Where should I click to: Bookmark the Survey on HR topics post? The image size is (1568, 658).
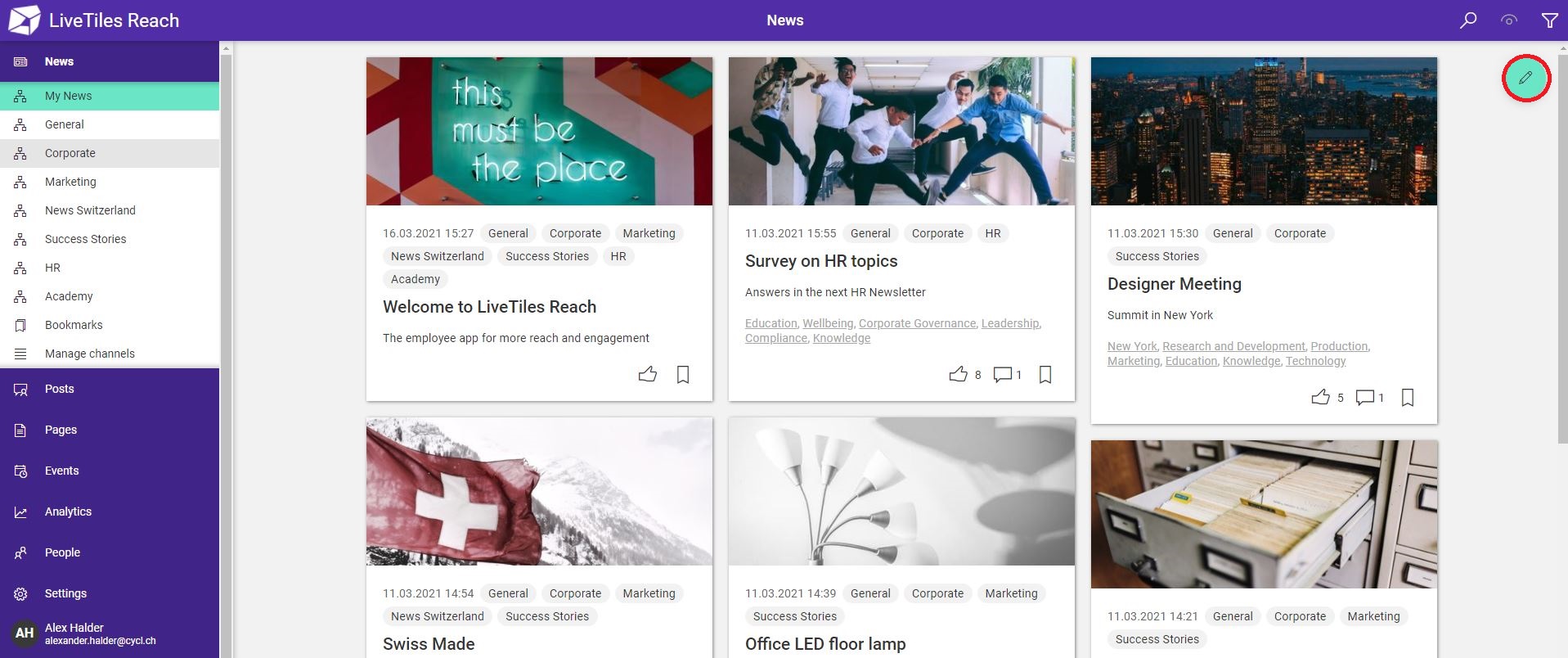pyautogui.click(x=1045, y=375)
